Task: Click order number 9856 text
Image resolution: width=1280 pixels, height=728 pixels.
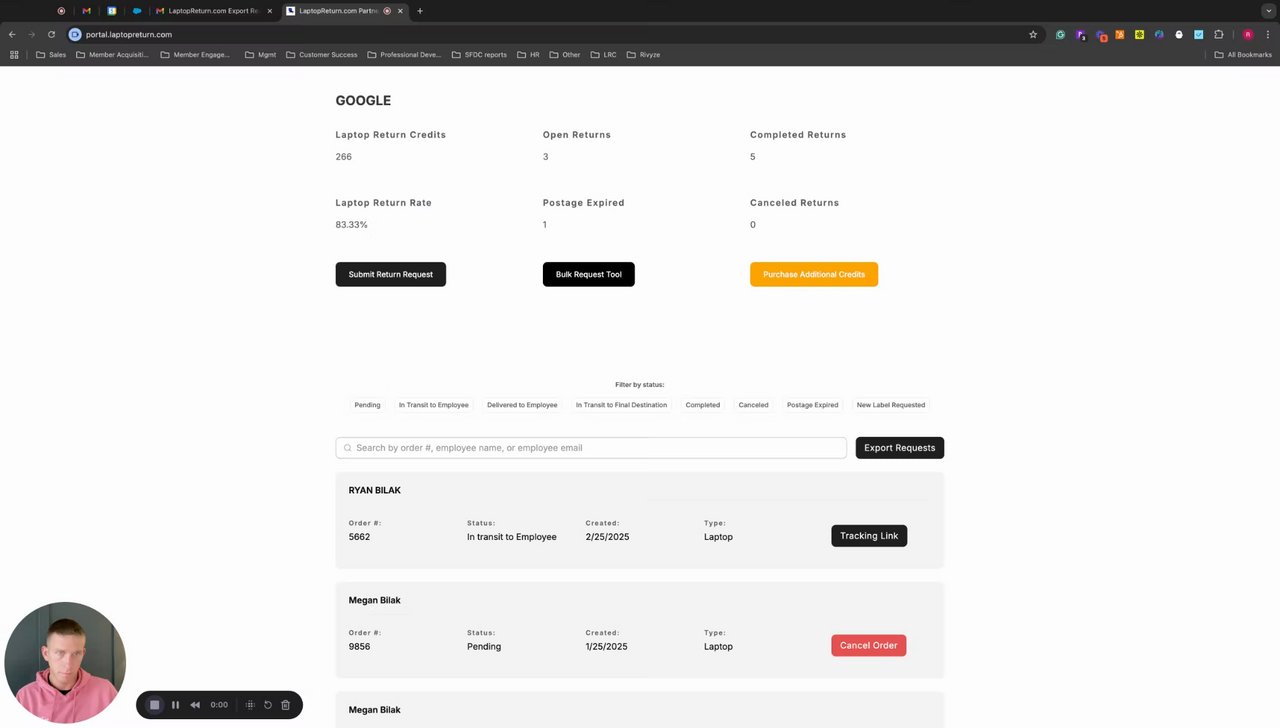Action: [x=359, y=647]
